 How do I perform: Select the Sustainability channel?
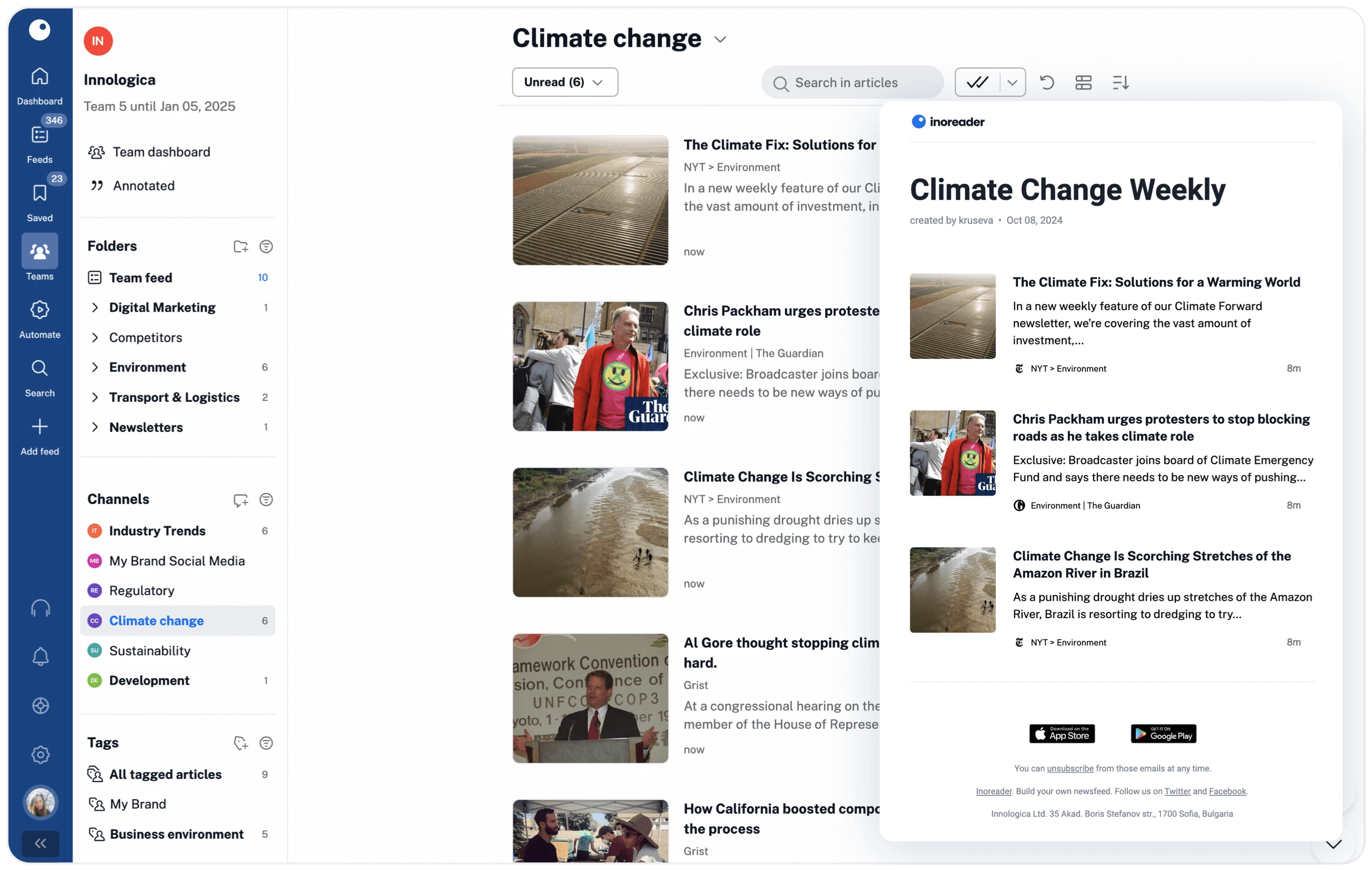pos(150,650)
